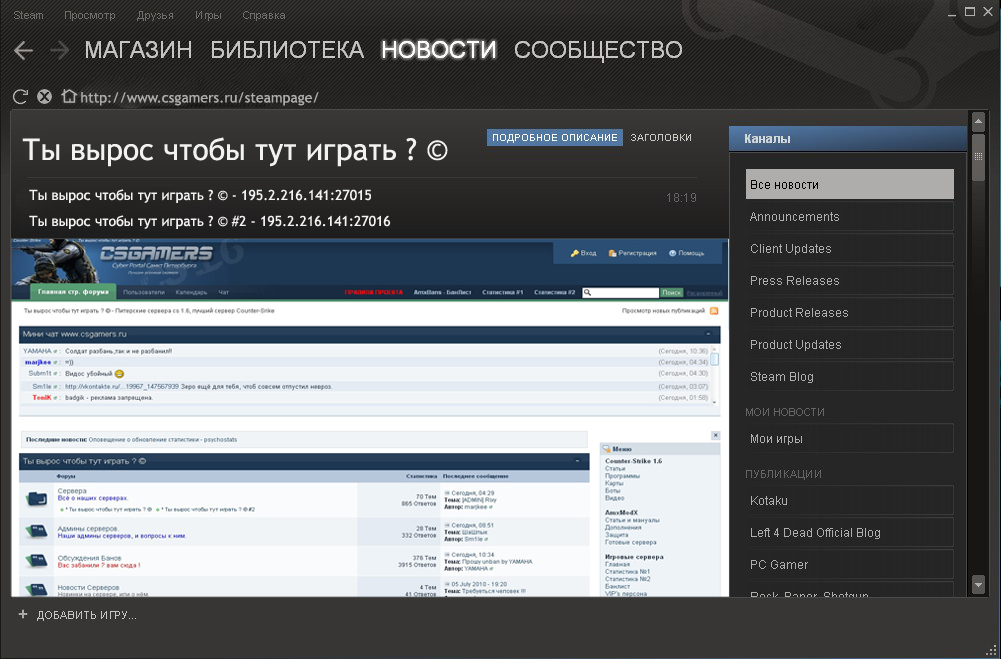Open the PC Gamer publication
The image size is (1001, 659).
pos(850,564)
